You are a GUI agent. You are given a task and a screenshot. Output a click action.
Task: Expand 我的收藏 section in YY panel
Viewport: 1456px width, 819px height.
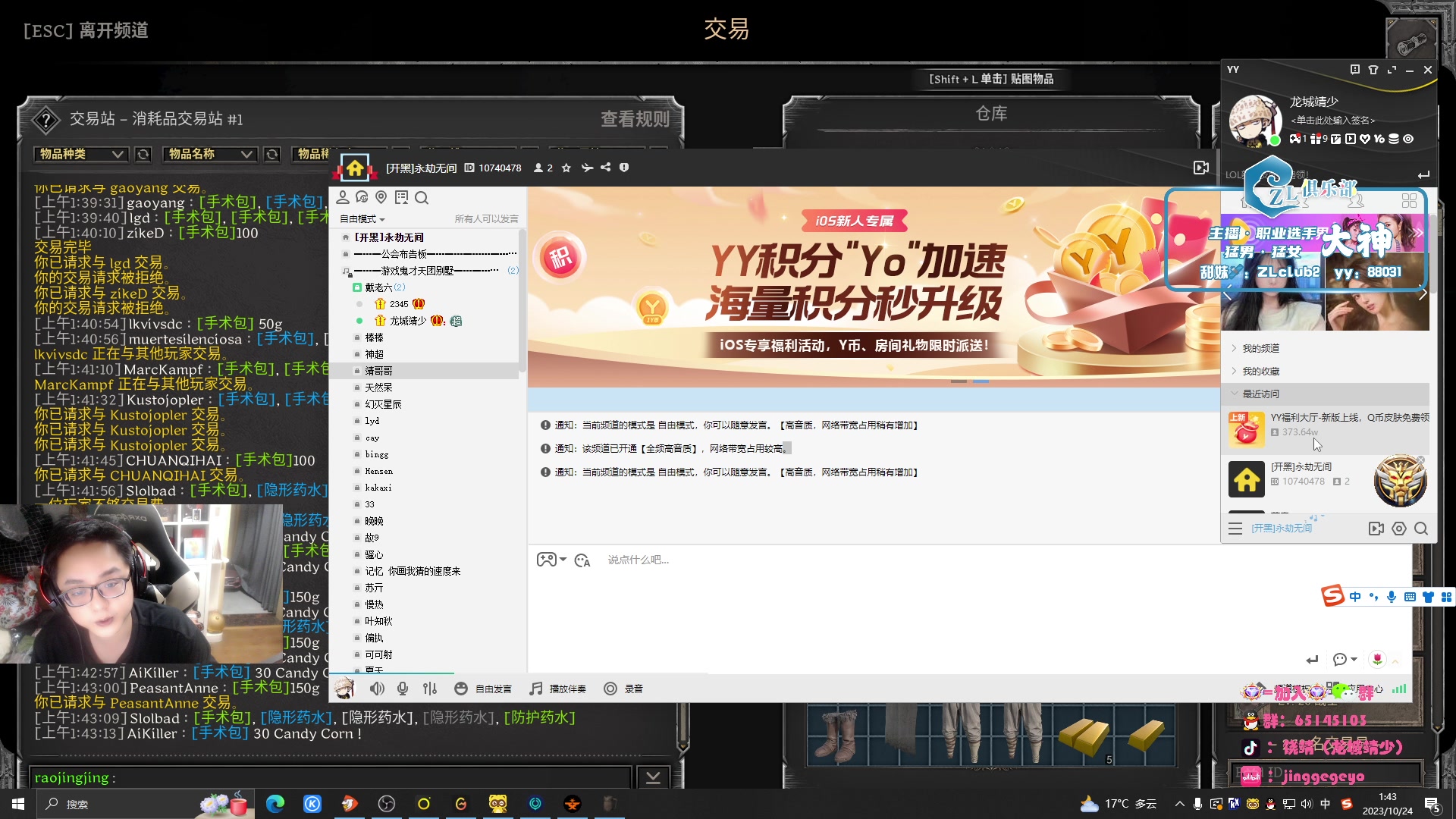pyautogui.click(x=1260, y=371)
